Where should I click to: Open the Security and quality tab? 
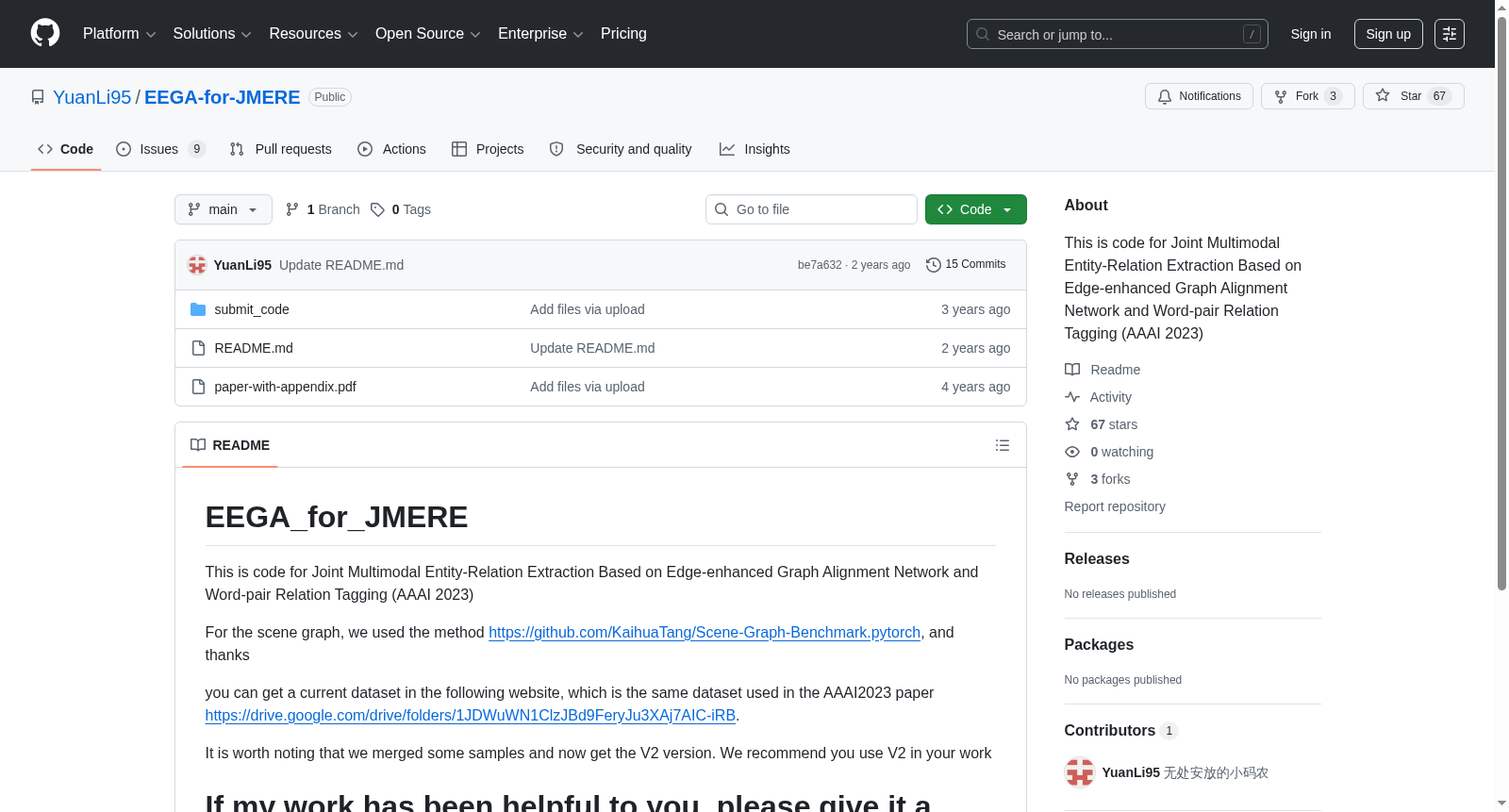(x=621, y=149)
